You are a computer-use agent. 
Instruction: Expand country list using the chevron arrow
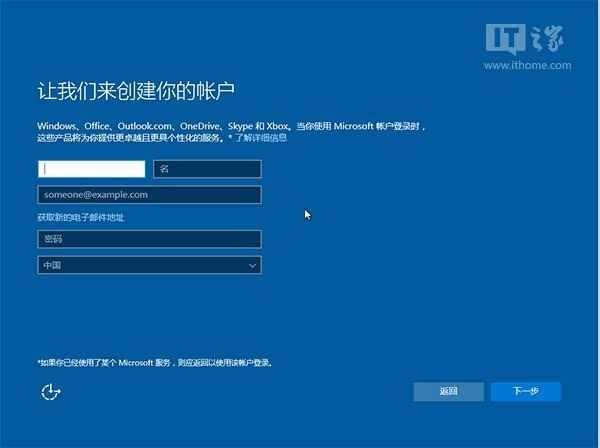(252, 266)
